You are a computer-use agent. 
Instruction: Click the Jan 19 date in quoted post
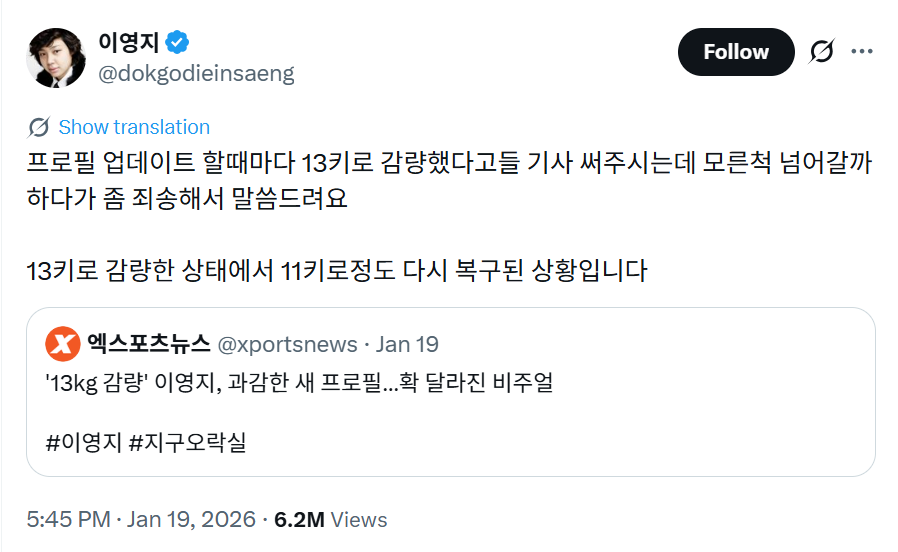point(408,344)
